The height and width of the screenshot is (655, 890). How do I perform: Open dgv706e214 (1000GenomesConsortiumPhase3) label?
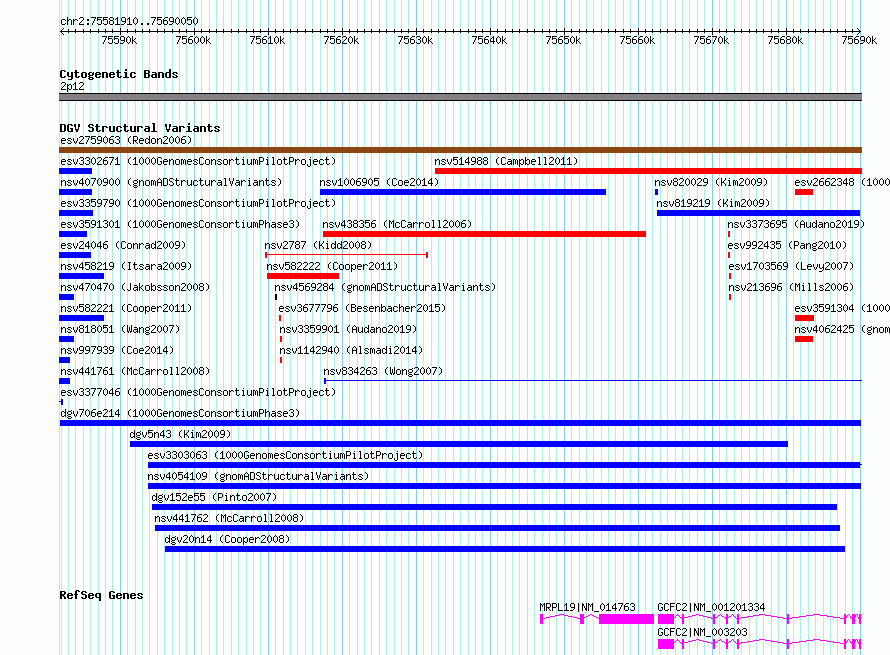click(180, 413)
